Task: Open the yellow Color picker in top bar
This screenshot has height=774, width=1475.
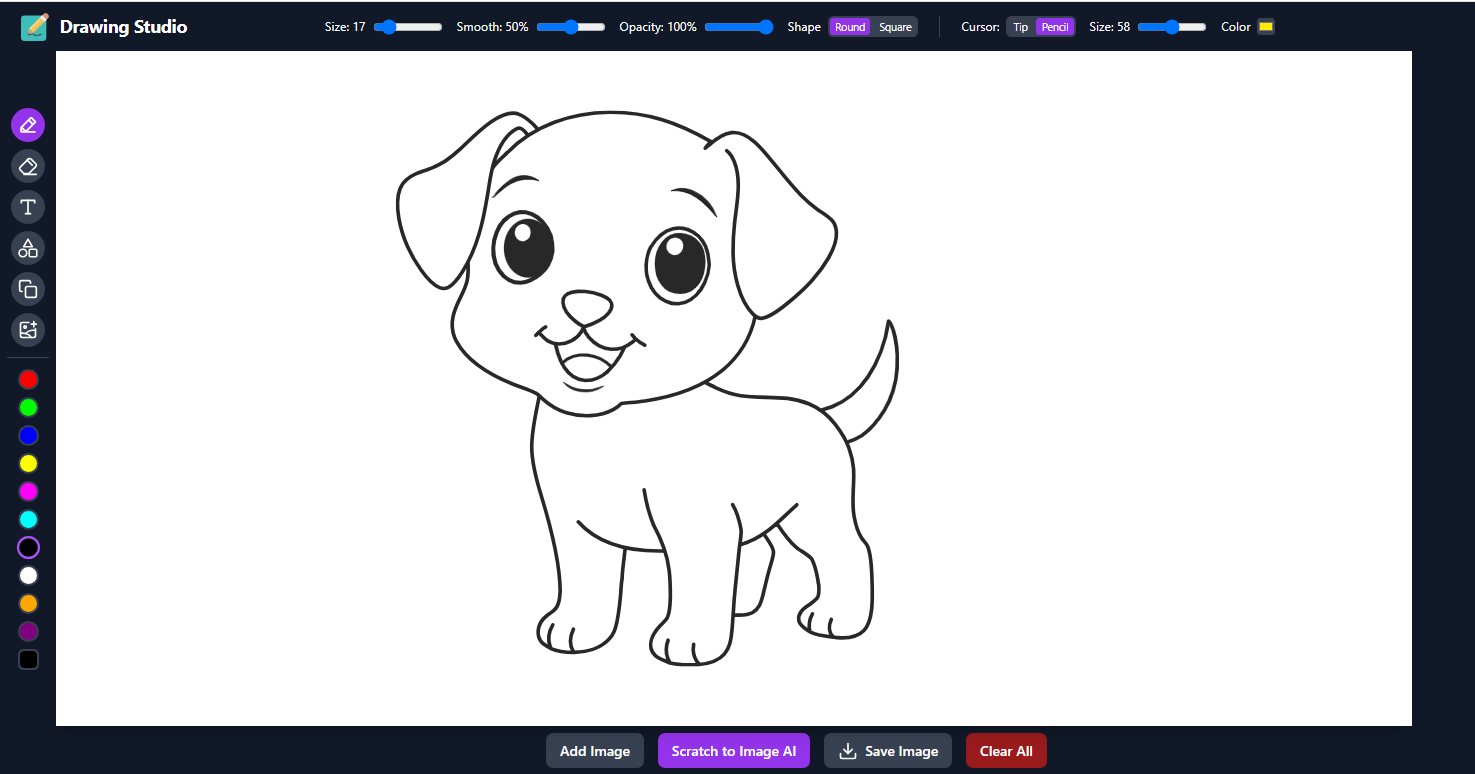Action: (1266, 27)
